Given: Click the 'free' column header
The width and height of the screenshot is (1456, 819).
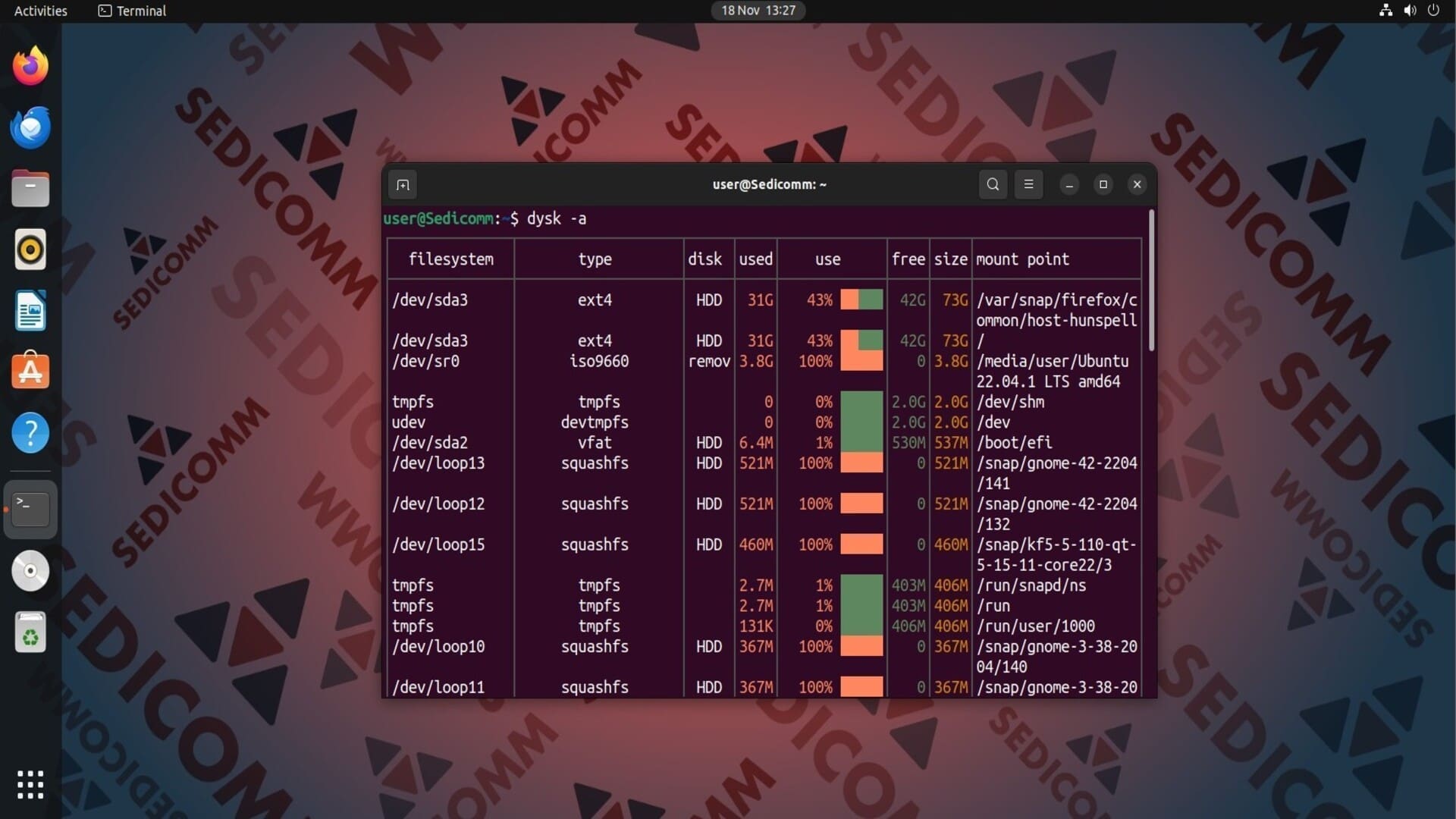Looking at the screenshot, I should (908, 259).
